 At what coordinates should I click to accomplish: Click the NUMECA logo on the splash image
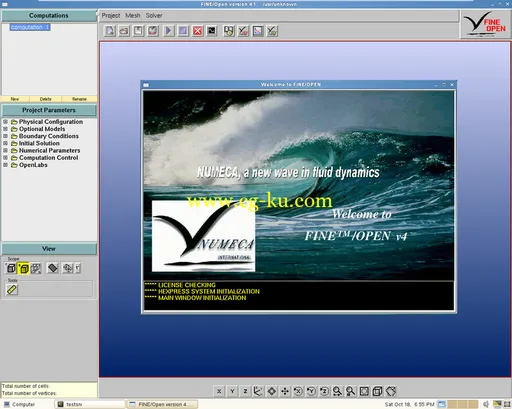click(203, 236)
